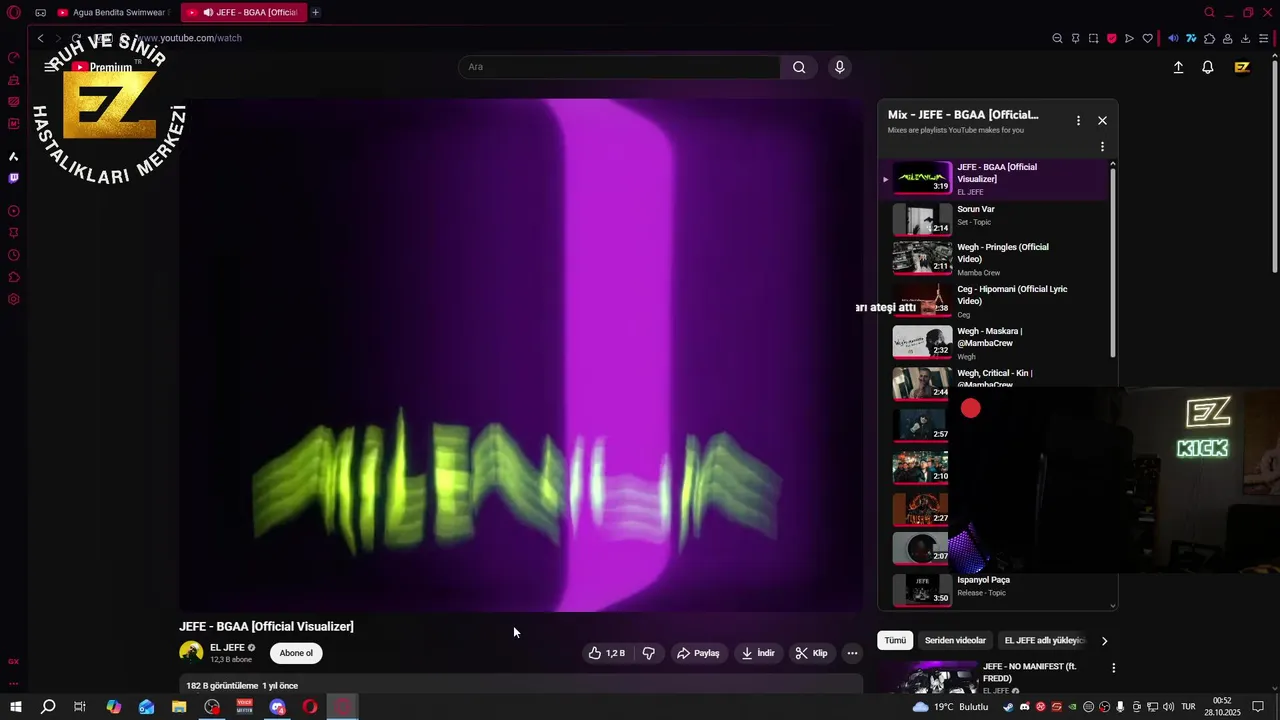Screen dimensions: 1280x720
Task: Open the pinboards pin icon
Action: [x=1075, y=38]
